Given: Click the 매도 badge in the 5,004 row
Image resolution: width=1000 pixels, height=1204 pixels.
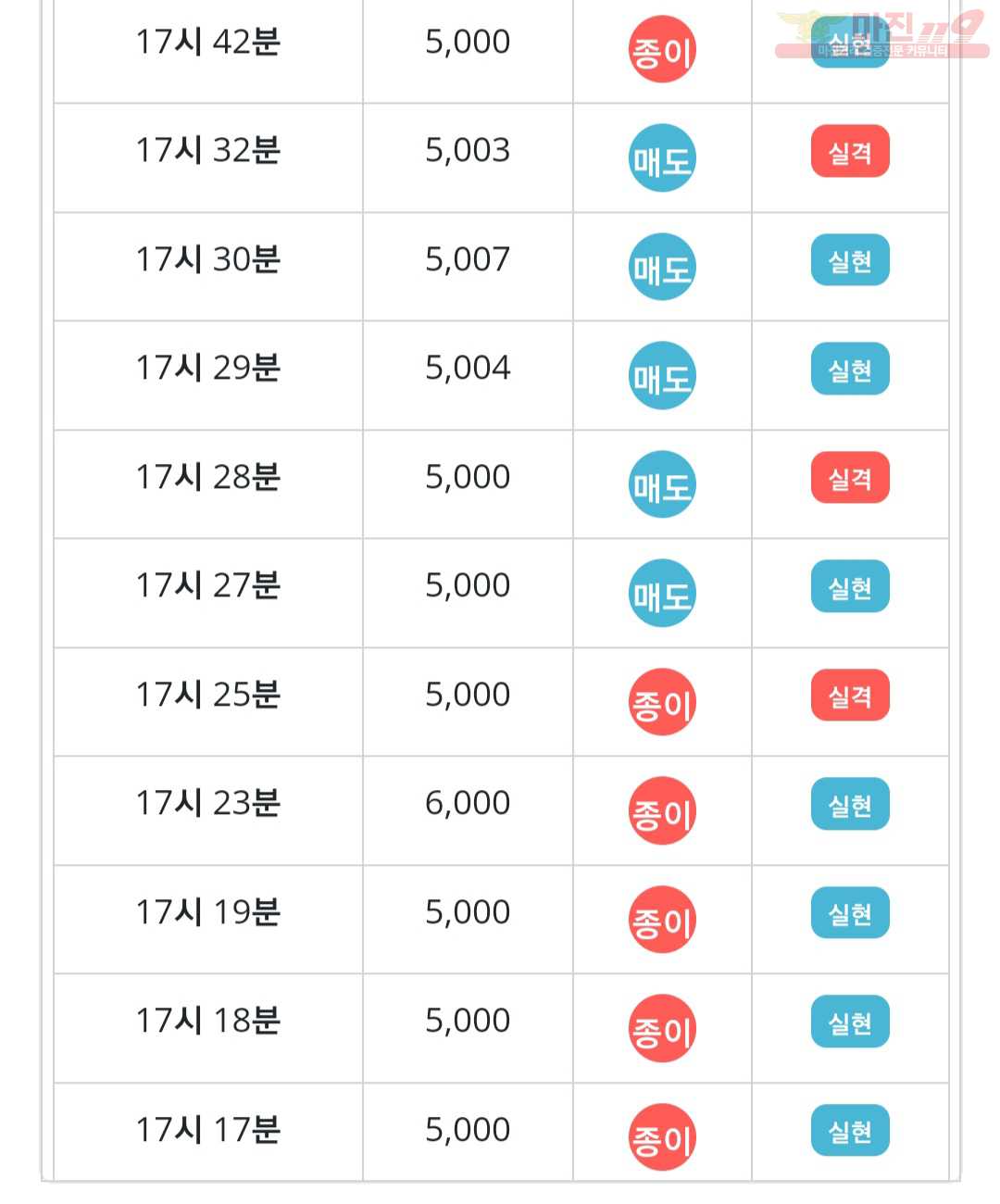Looking at the screenshot, I should pos(662,376).
